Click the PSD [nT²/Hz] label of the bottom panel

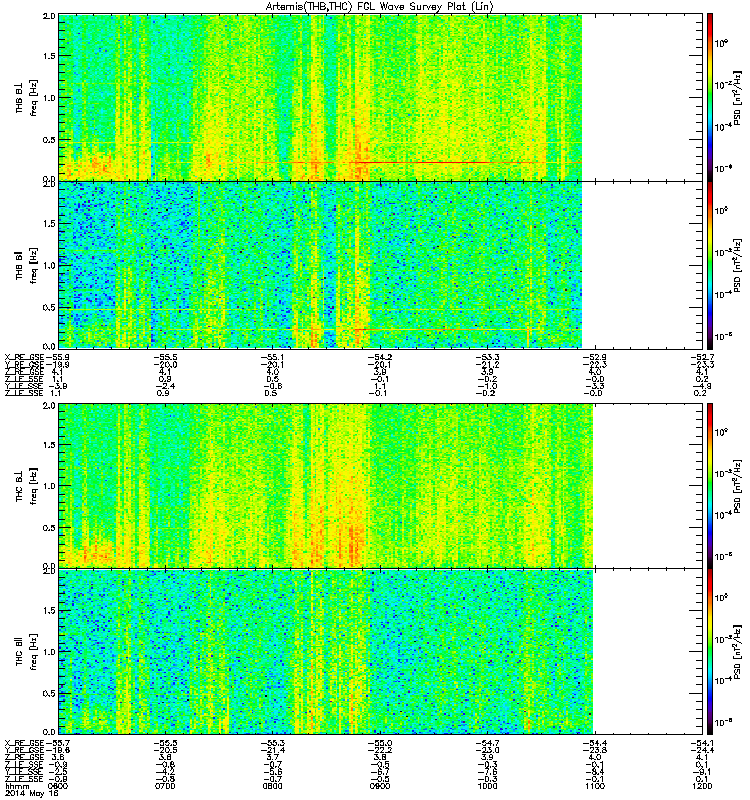[737, 652]
